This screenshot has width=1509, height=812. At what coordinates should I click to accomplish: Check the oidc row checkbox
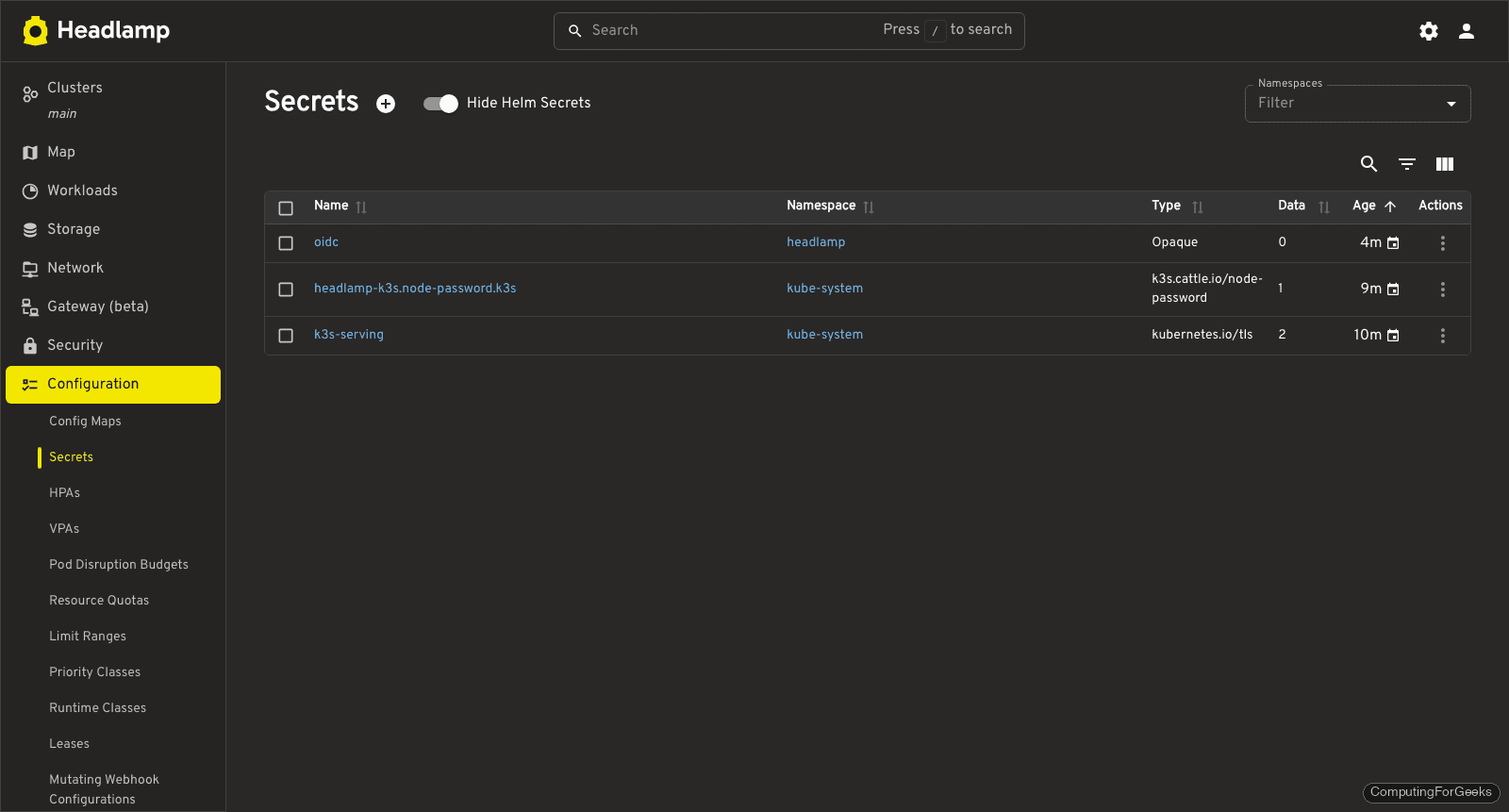point(286,243)
